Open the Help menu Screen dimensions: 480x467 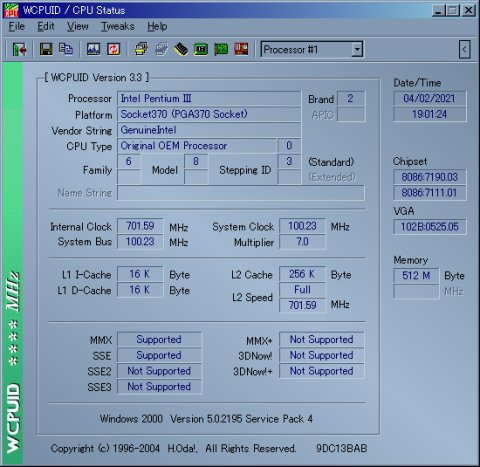(157, 26)
